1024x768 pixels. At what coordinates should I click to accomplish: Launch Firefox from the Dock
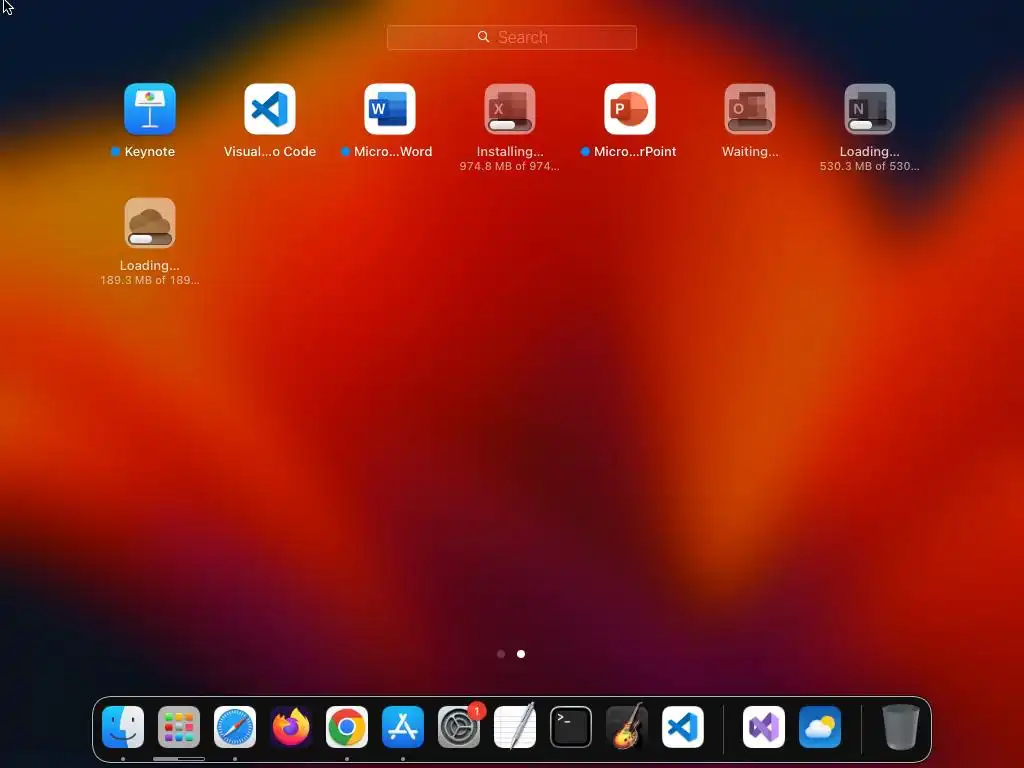point(291,727)
